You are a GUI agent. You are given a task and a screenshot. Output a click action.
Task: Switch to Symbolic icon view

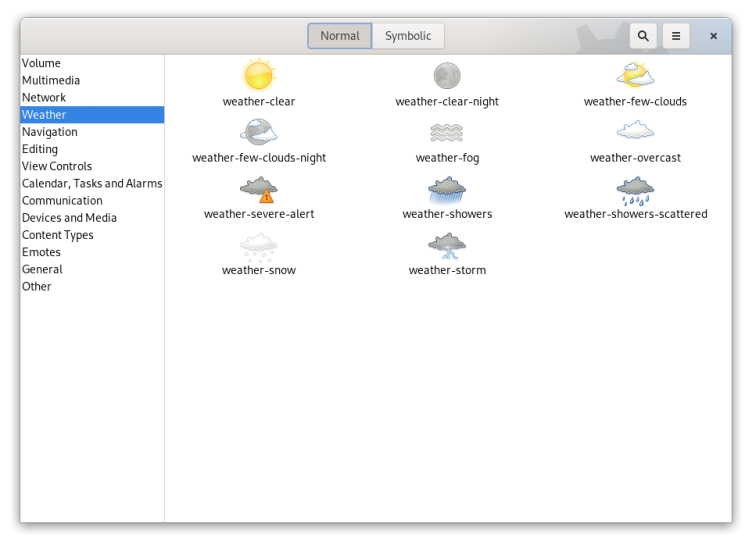pos(408,36)
